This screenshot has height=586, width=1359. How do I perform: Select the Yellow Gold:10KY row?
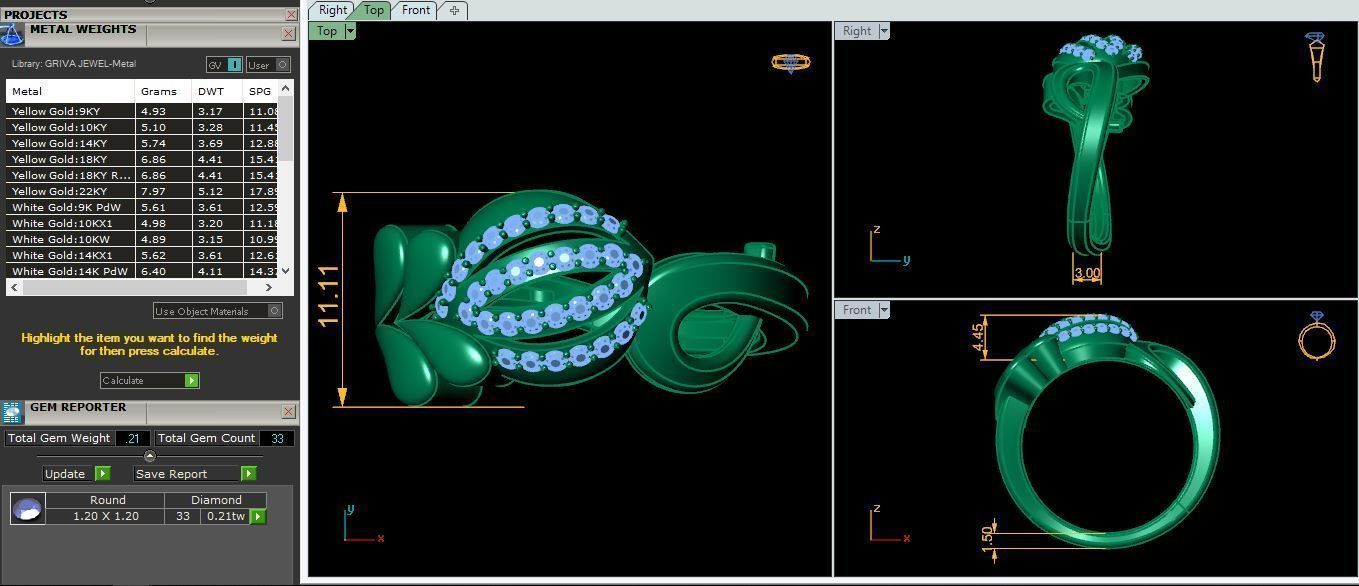coord(142,127)
